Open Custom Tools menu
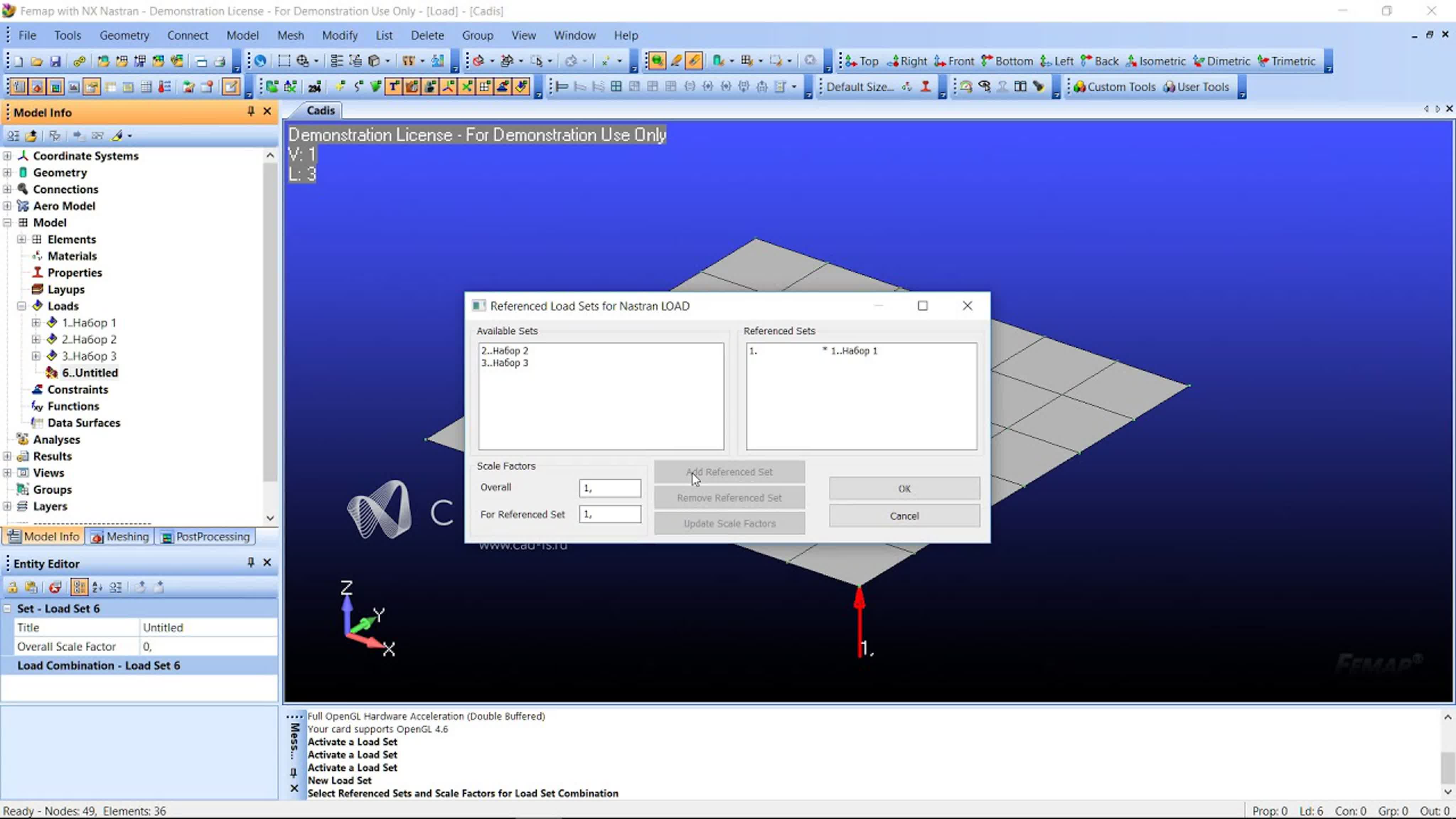Image resolution: width=1456 pixels, height=819 pixels. point(1115,87)
